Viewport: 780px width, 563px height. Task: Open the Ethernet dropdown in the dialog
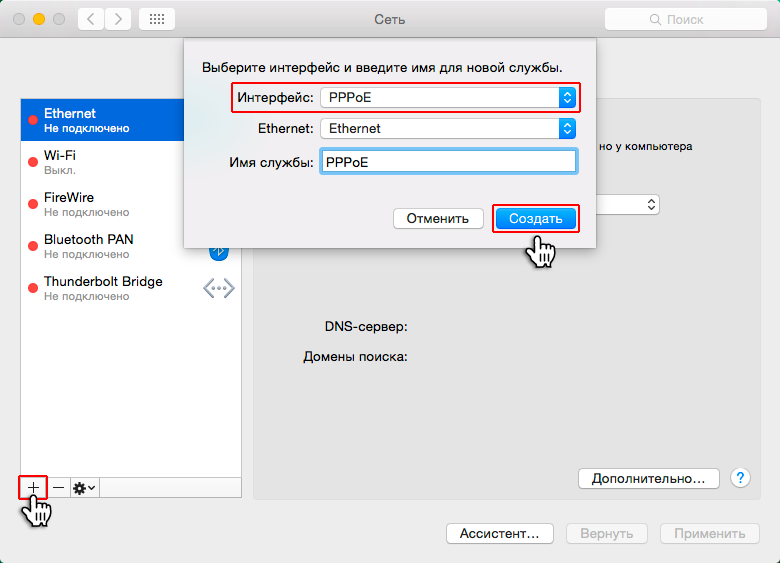point(448,129)
